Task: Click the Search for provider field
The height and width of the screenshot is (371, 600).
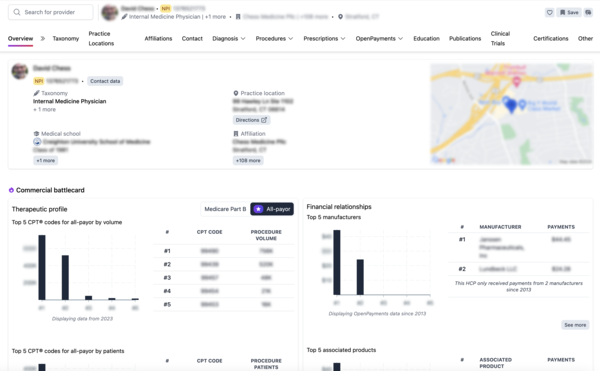Action: click(x=51, y=12)
